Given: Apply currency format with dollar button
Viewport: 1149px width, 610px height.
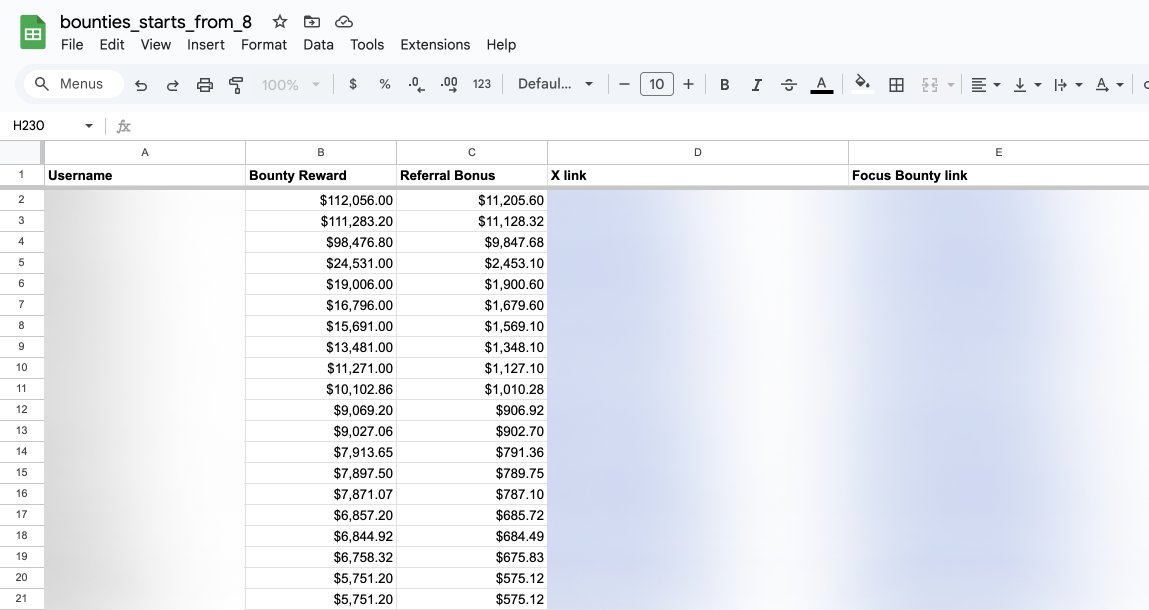Looking at the screenshot, I should [353, 84].
